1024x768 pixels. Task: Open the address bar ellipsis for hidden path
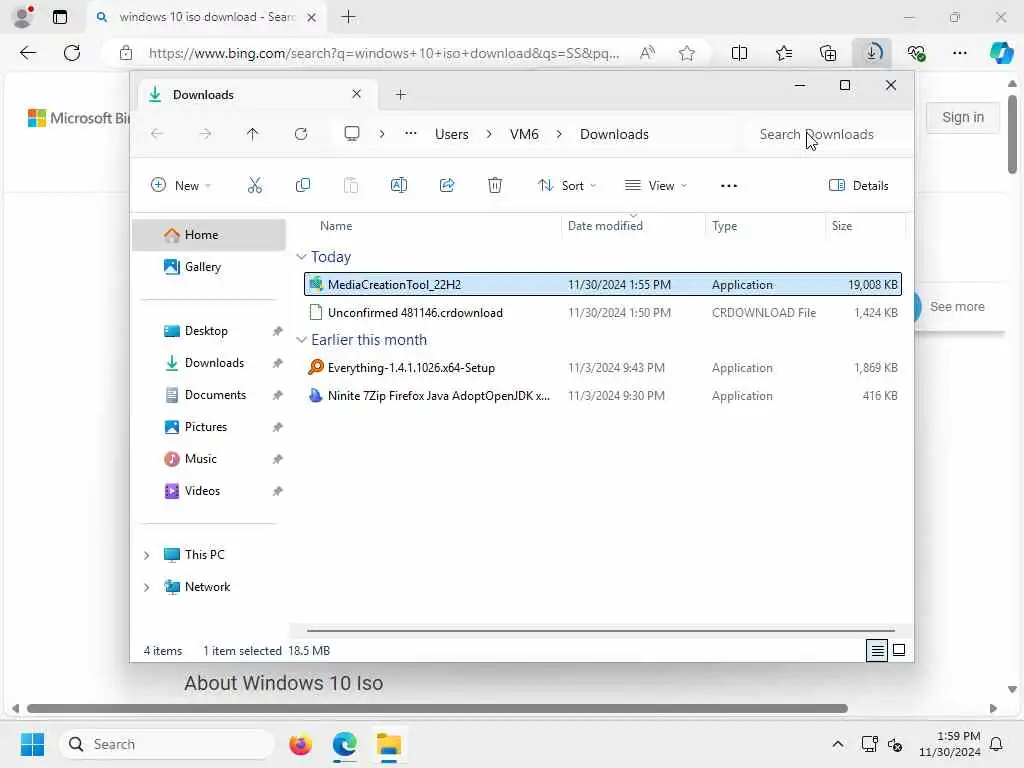pos(410,134)
